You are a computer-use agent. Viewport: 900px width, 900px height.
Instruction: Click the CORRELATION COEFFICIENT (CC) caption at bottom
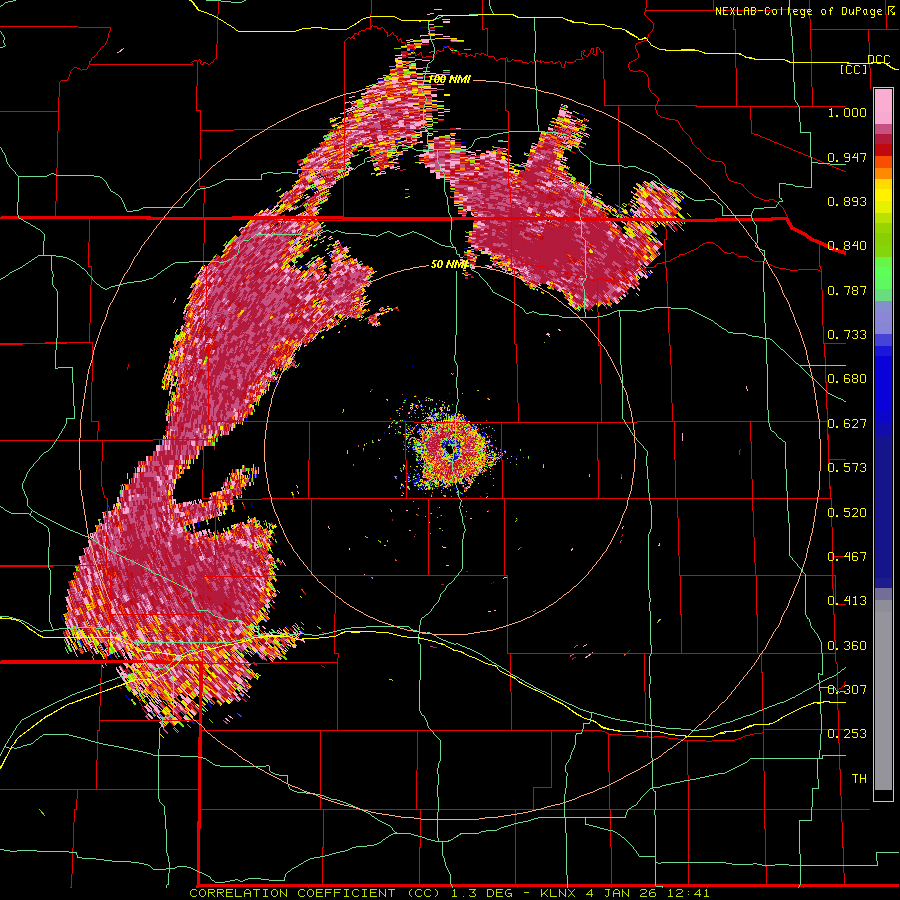[x=449, y=893]
